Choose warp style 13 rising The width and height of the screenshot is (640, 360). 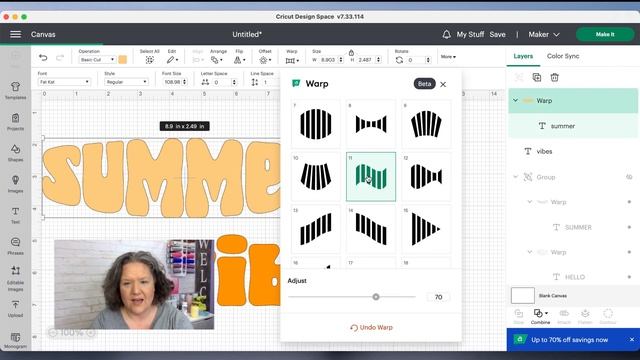[x=316, y=229]
